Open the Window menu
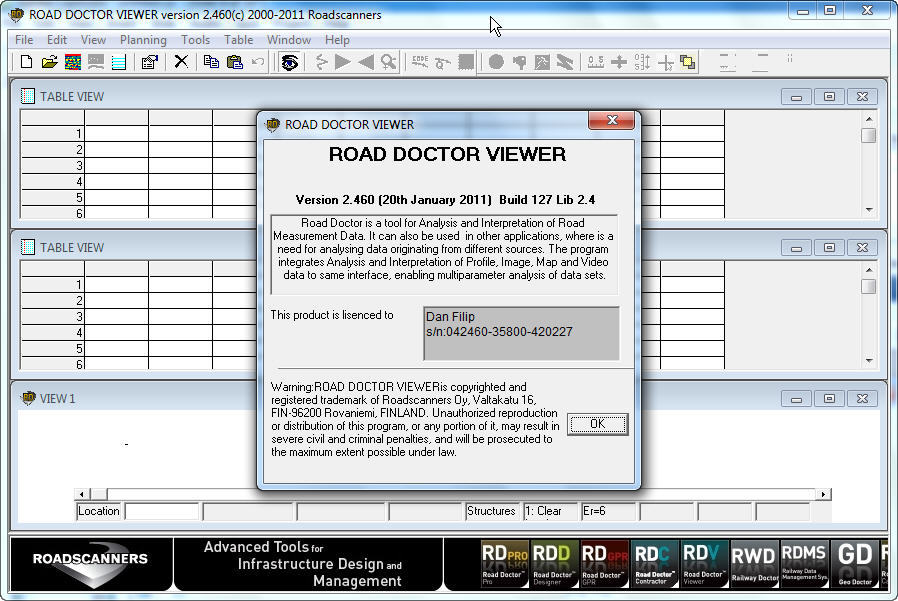This screenshot has width=898, height=601. point(289,40)
